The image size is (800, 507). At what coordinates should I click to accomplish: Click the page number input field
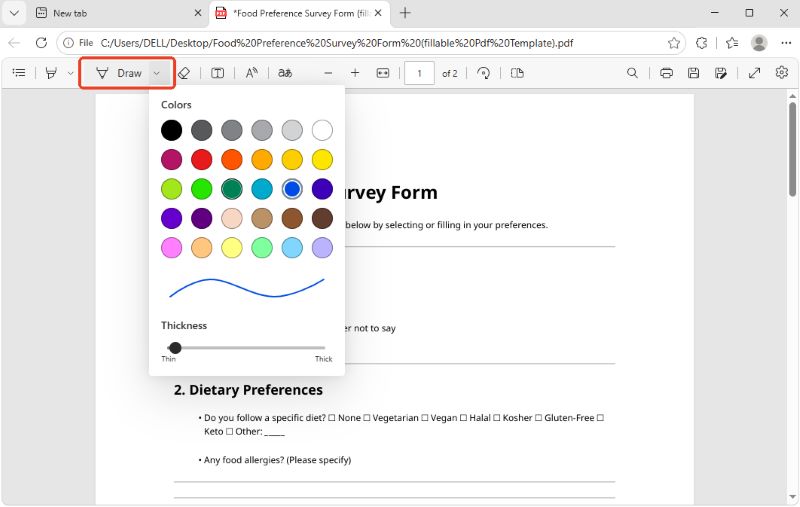click(419, 73)
